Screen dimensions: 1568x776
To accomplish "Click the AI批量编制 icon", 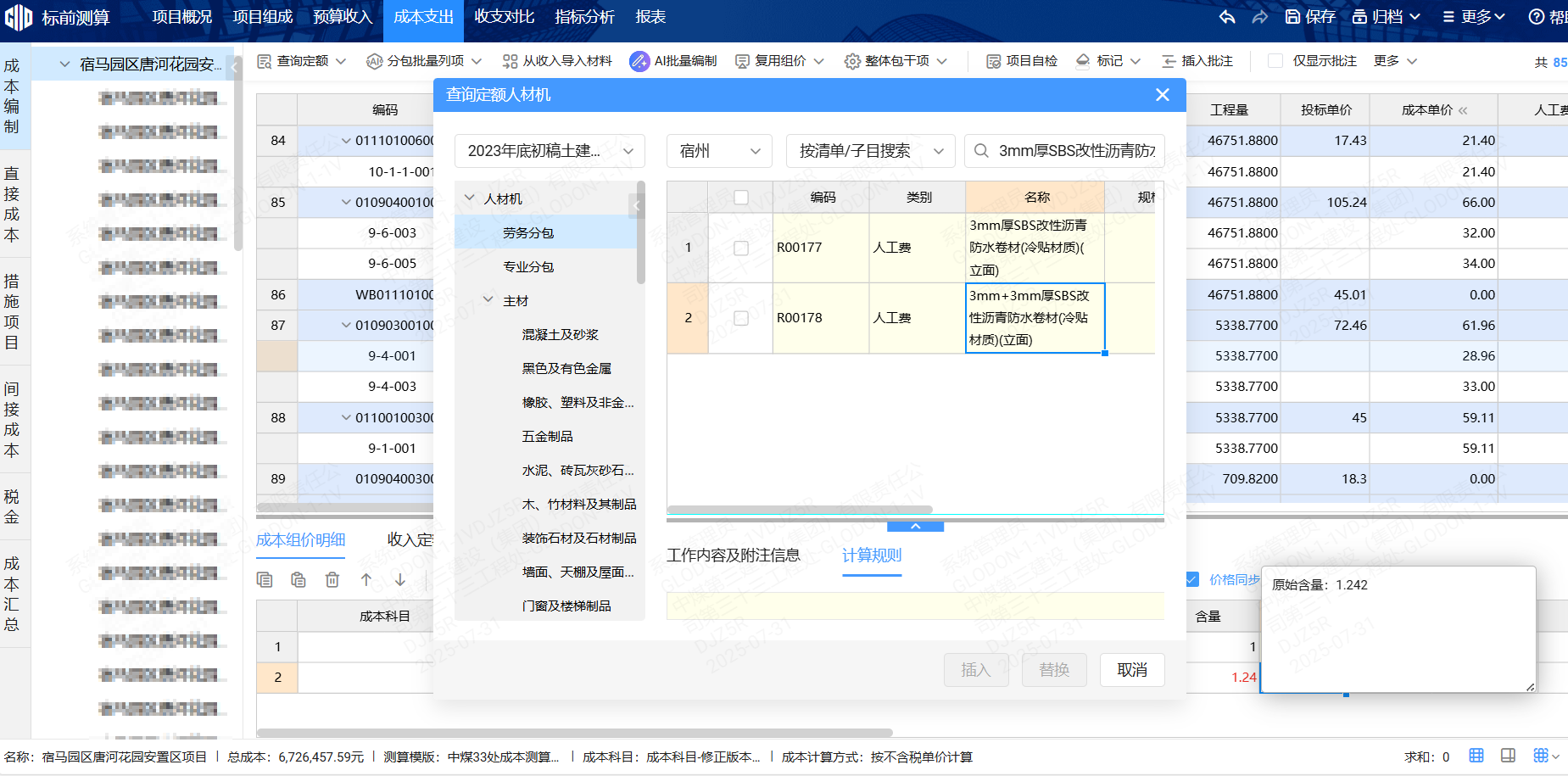I will (639, 61).
